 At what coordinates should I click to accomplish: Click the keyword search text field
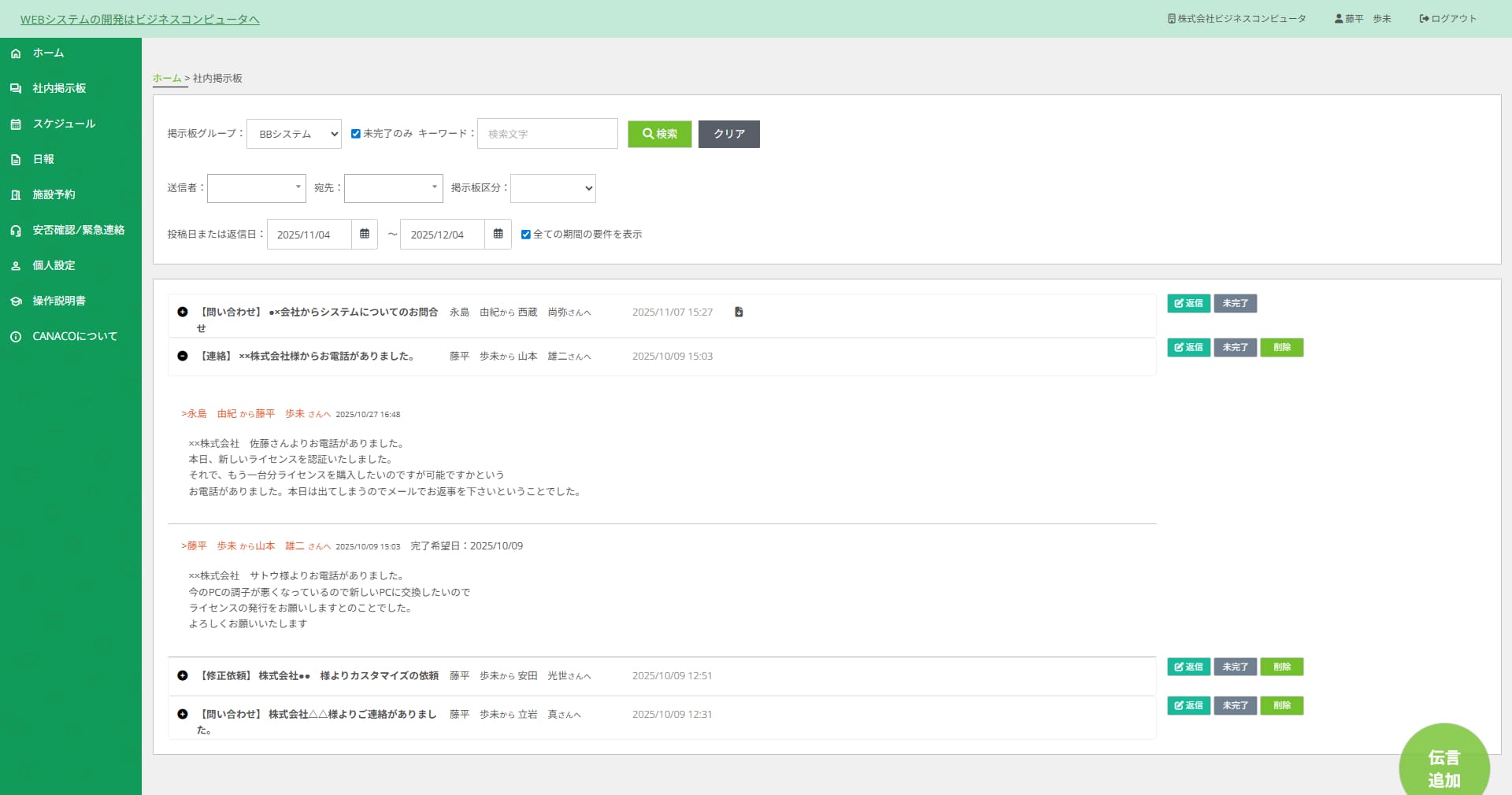coord(547,134)
